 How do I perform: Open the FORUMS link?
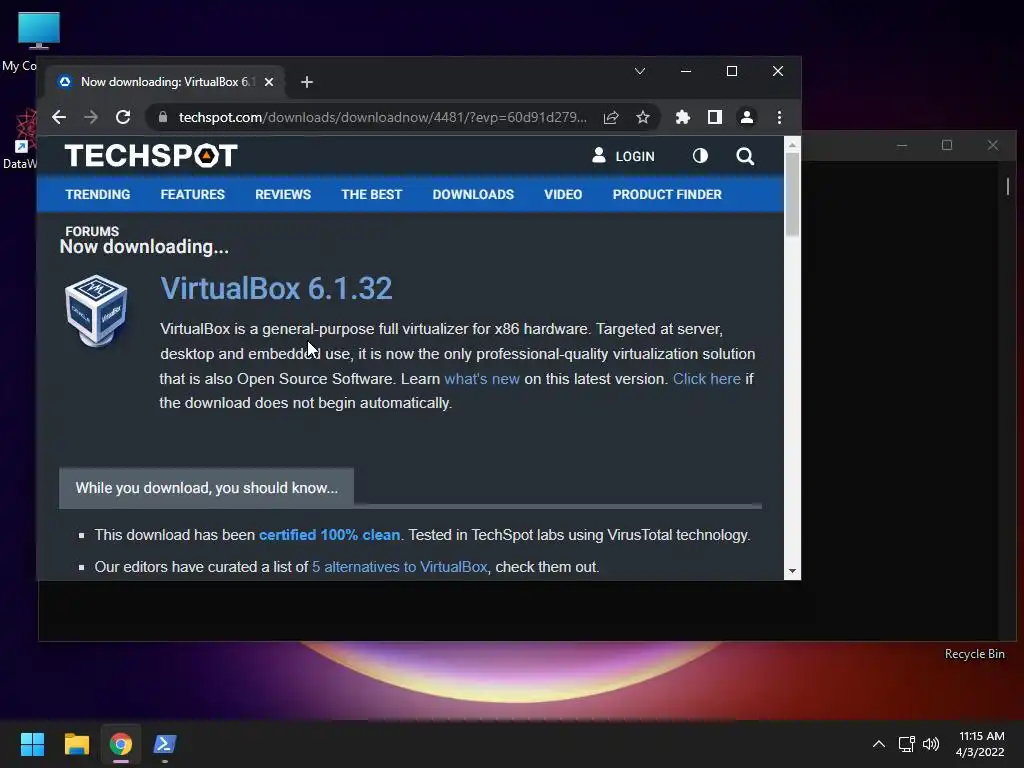pyautogui.click(x=92, y=231)
